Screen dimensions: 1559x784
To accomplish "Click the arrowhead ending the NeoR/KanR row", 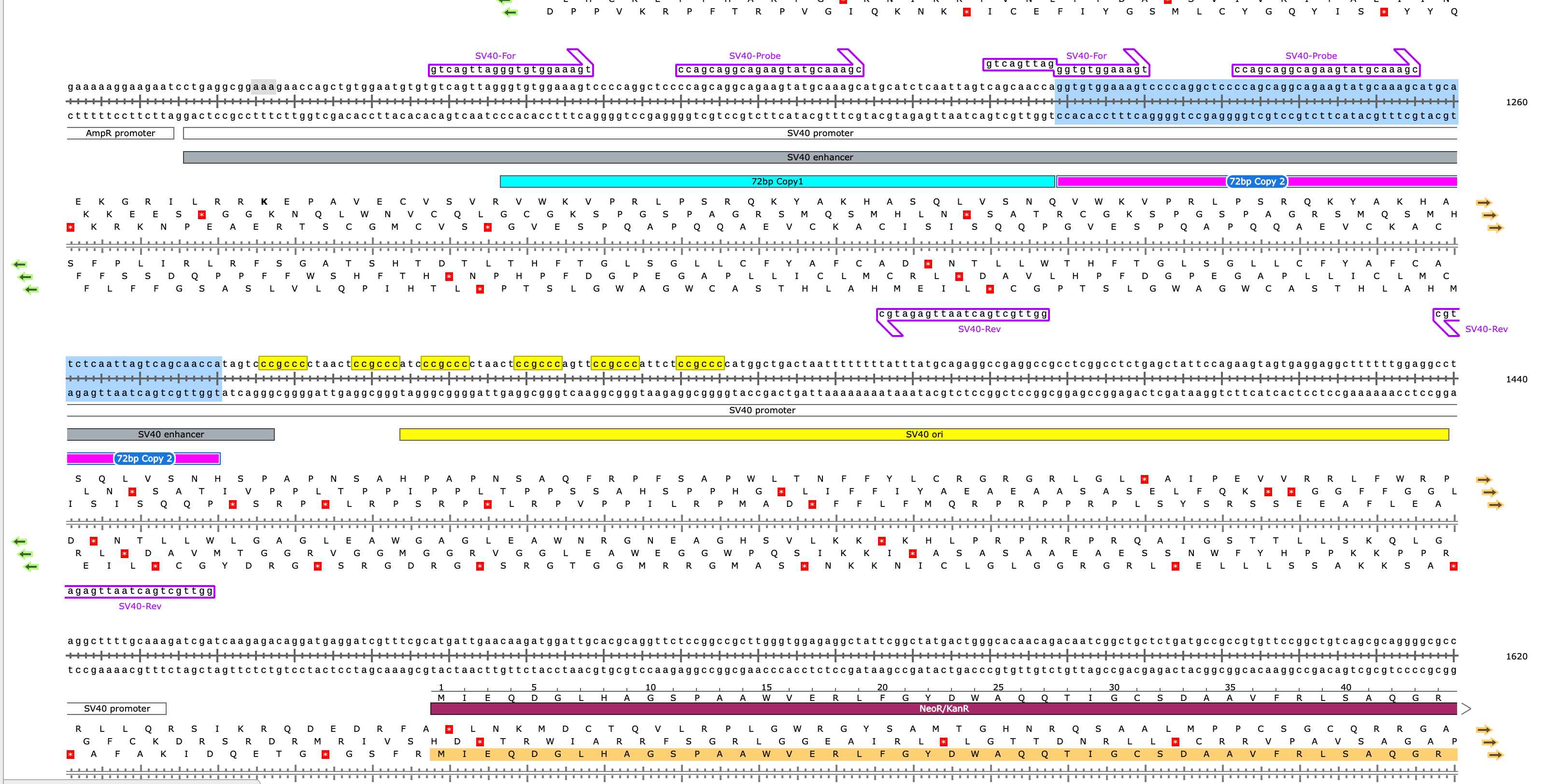I will pyautogui.click(x=1466, y=708).
